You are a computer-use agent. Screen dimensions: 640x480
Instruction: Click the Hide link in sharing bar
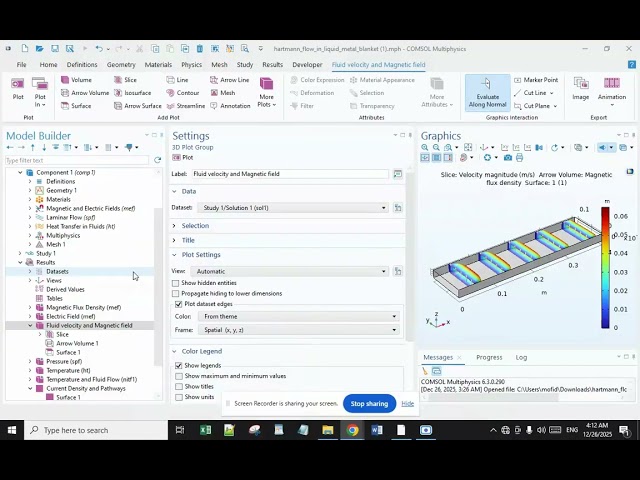point(407,403)
